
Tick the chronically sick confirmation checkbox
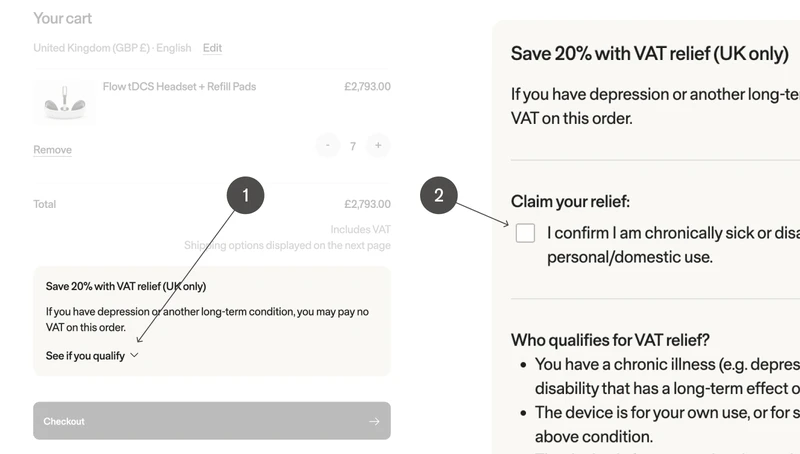coord(525,233)
